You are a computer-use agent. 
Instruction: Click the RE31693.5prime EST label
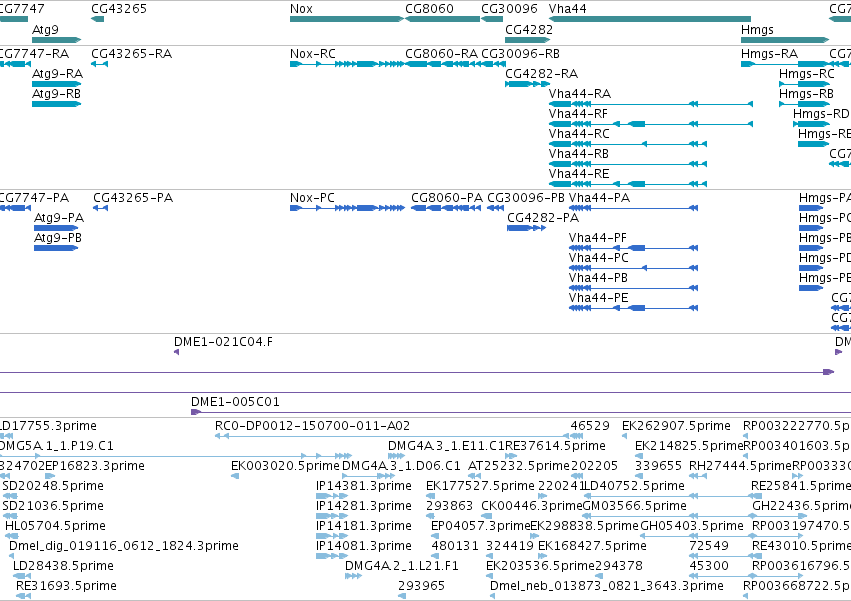point(66,586)
